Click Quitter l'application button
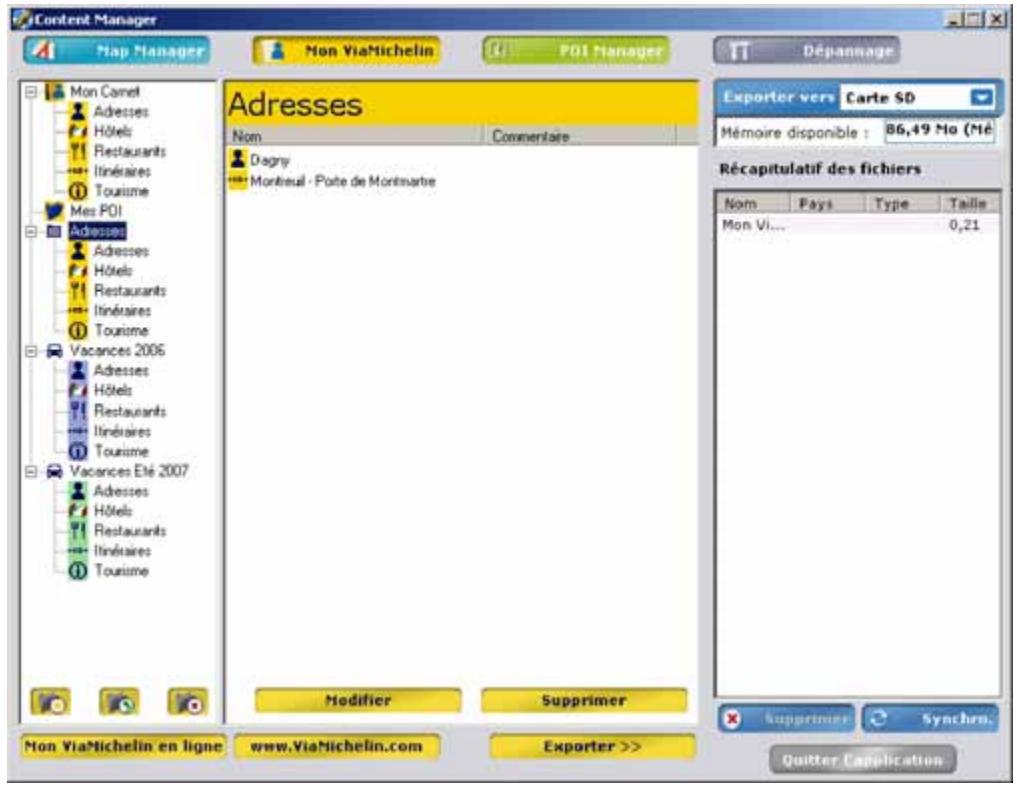This screenshot has height=787, width=1017. click(x=863, y=760)
